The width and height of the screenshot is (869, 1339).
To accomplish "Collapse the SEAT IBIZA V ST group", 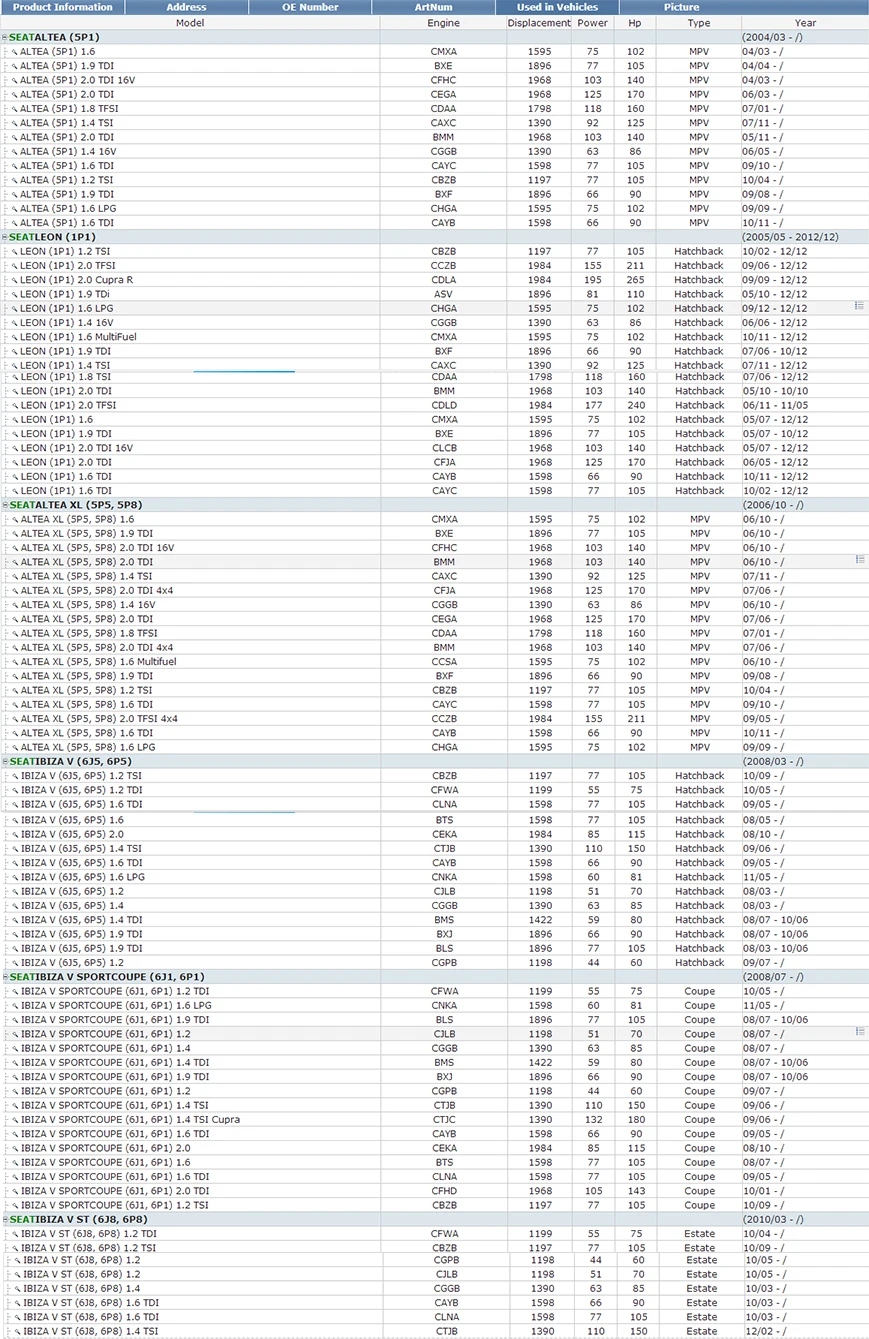I will pyautogui.click(x=5, y=1220).
